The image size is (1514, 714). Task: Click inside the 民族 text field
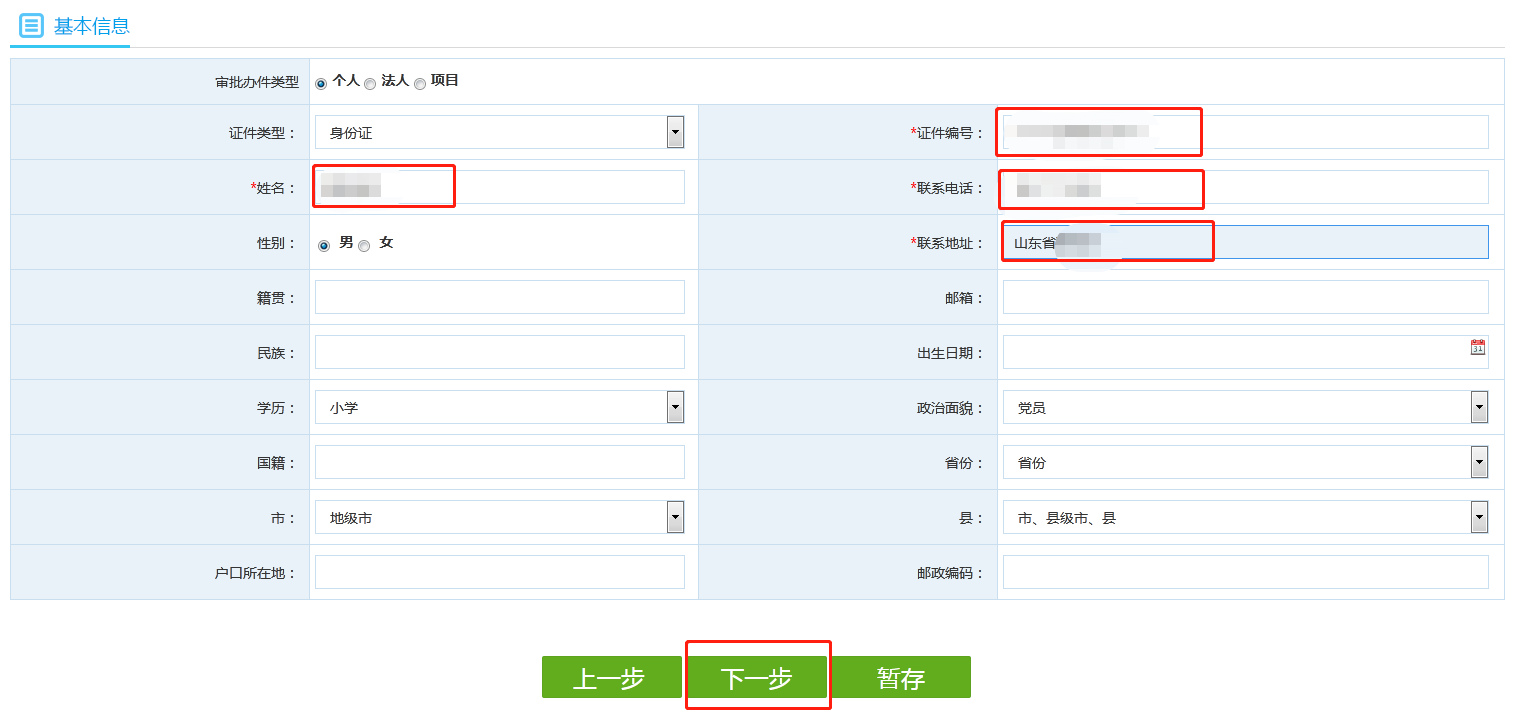pyautogui.click(x=500, y=351)
